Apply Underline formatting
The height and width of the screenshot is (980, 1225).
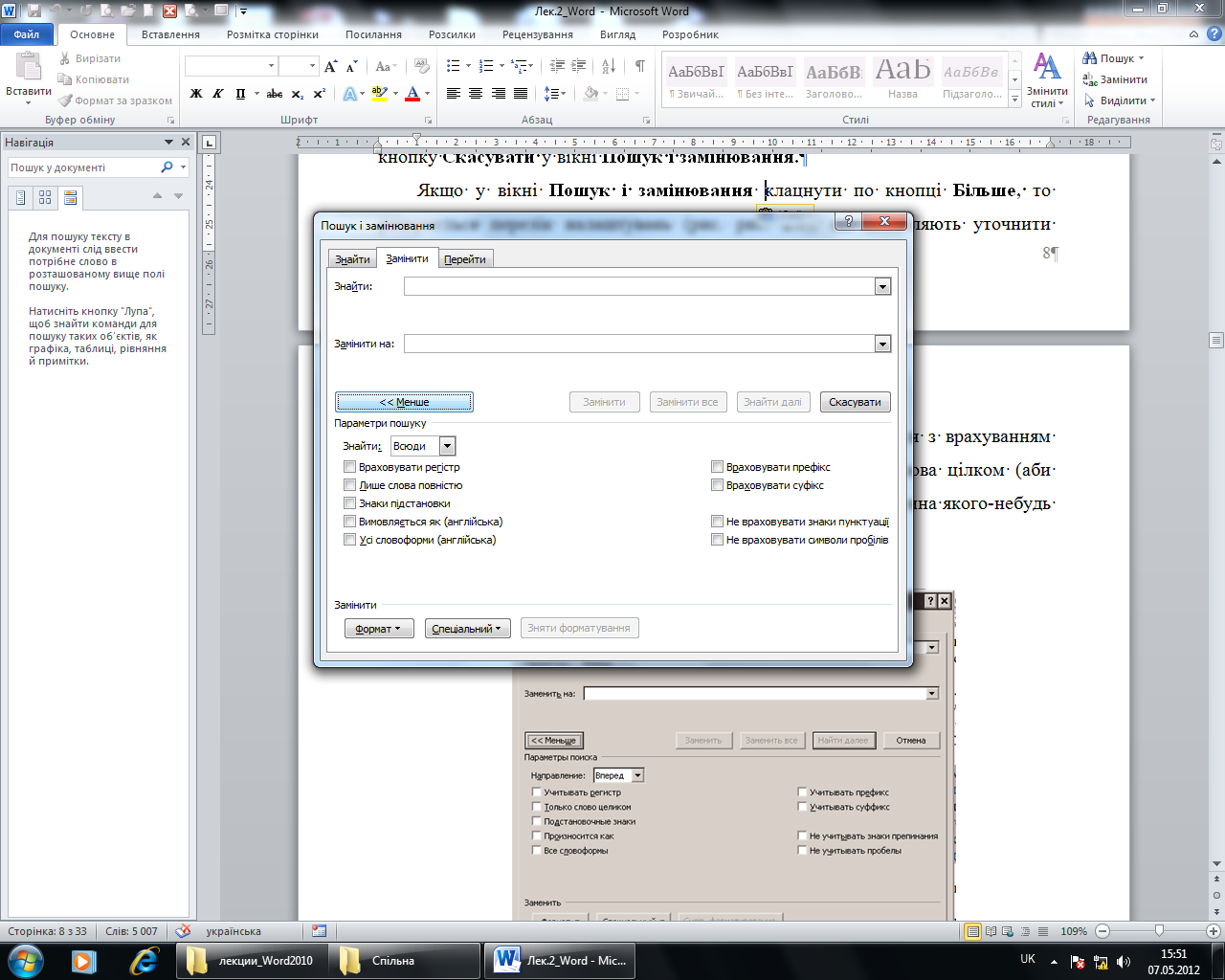240,94
